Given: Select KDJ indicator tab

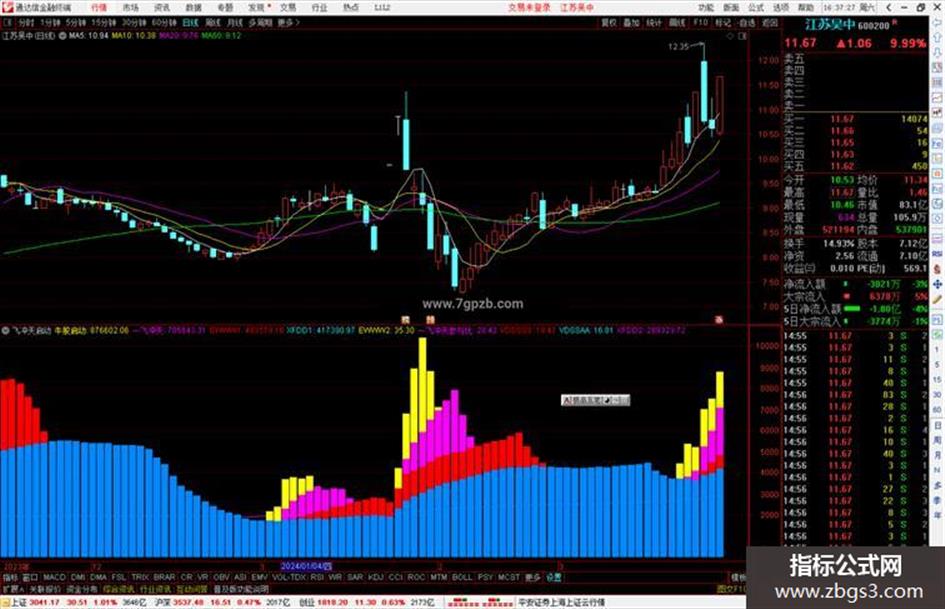Looking at the screenshot, I should 375,577.
